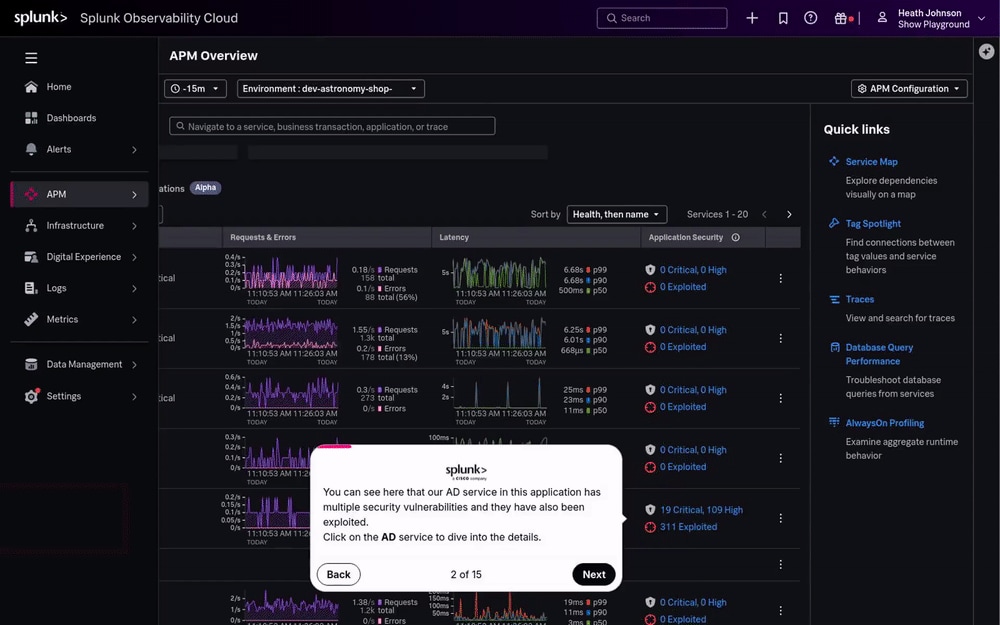The height and width of the screenshot is (625, 1000).
Task: Click Database Query Performance icon
Action: pyautogui.click(x=834, y=348)
